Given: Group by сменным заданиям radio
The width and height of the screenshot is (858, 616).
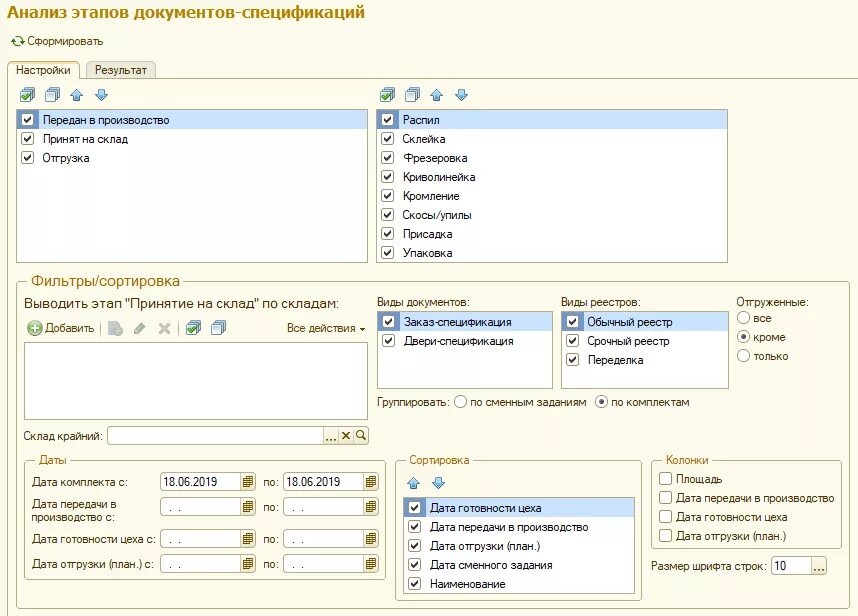Looking at the screenshot, I should [460, 402].
